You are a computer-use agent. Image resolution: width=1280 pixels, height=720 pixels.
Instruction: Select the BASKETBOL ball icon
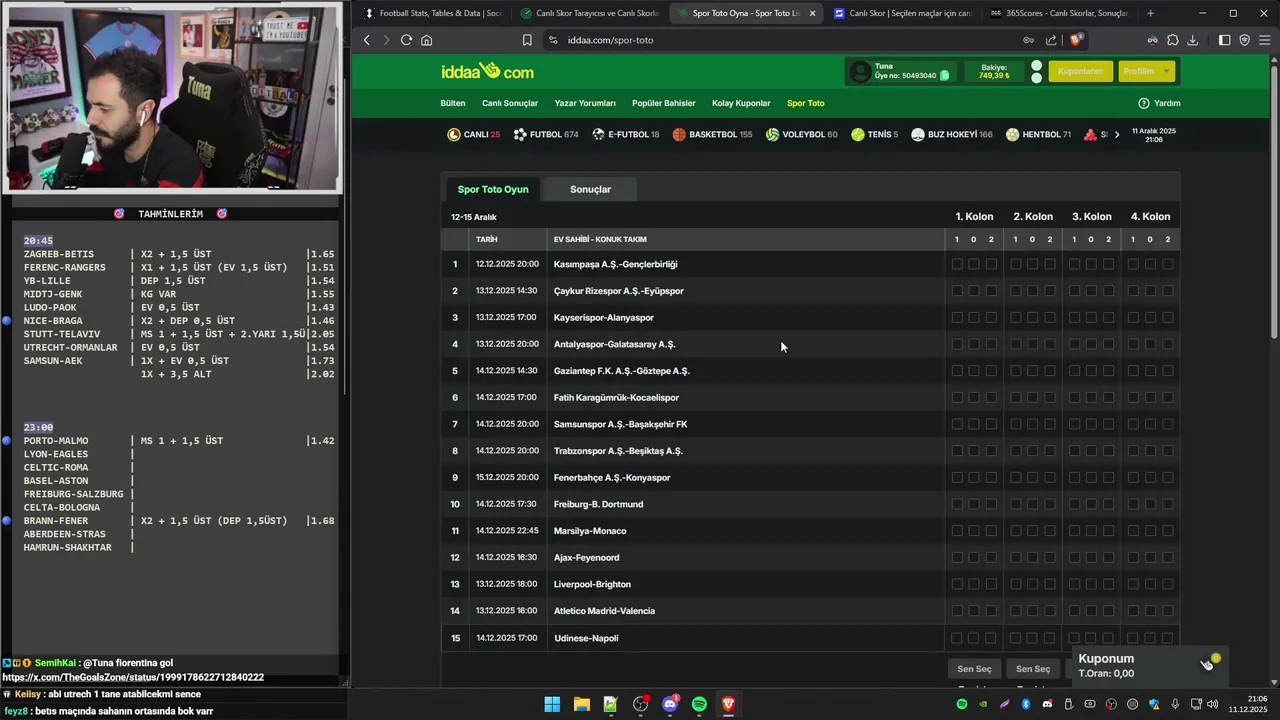coord(679,134)
